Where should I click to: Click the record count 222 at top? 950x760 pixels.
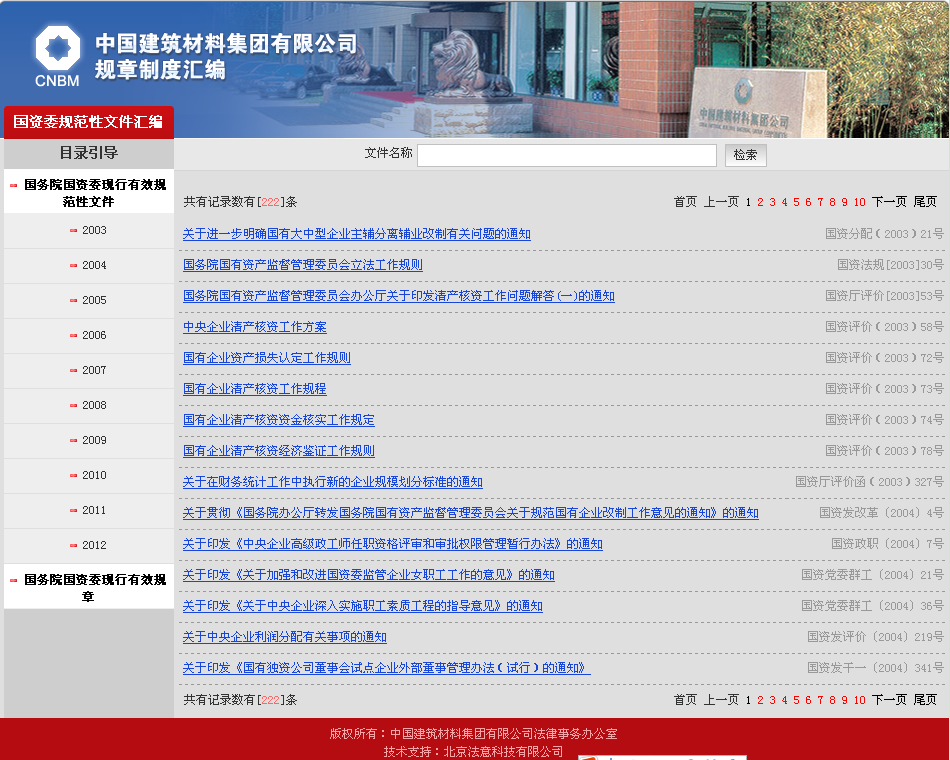click(x=270, y=202)
